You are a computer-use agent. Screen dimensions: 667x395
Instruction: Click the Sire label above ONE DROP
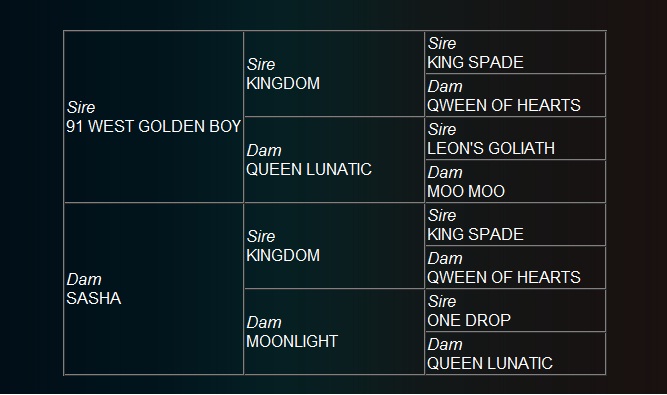pos(442,301)
